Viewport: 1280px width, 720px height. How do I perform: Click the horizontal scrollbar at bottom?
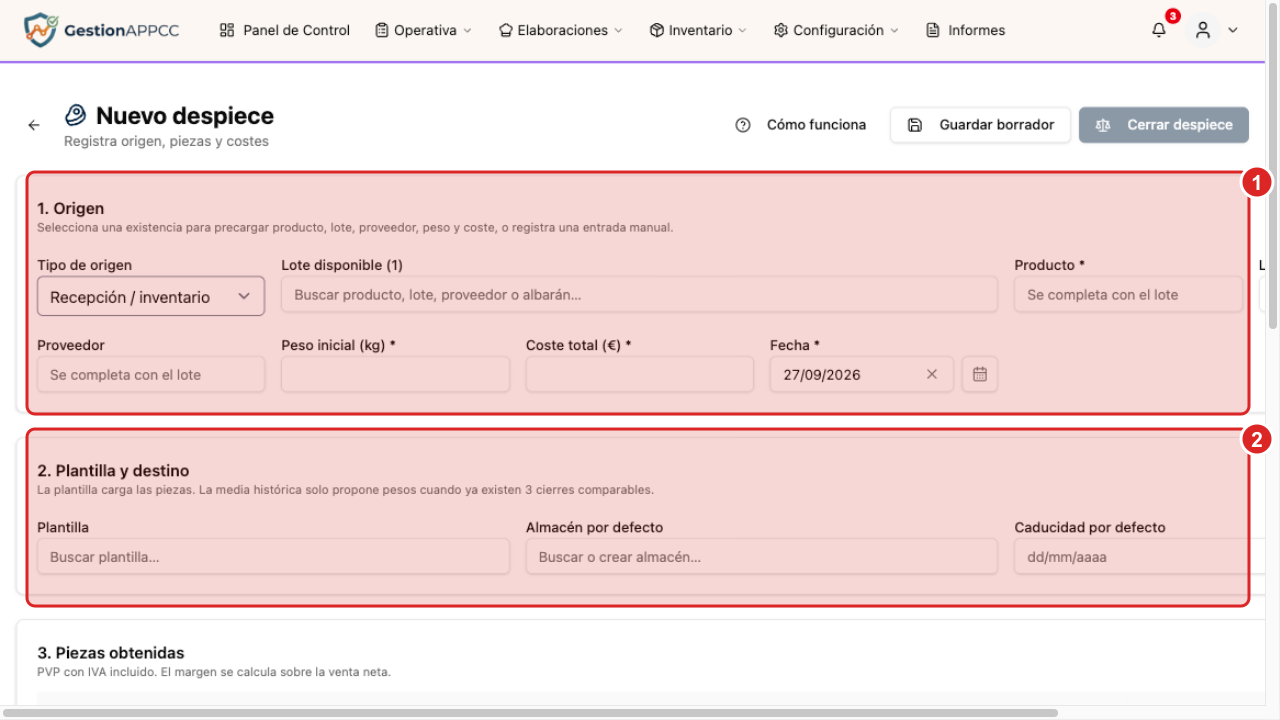click(x=530, y=713)
